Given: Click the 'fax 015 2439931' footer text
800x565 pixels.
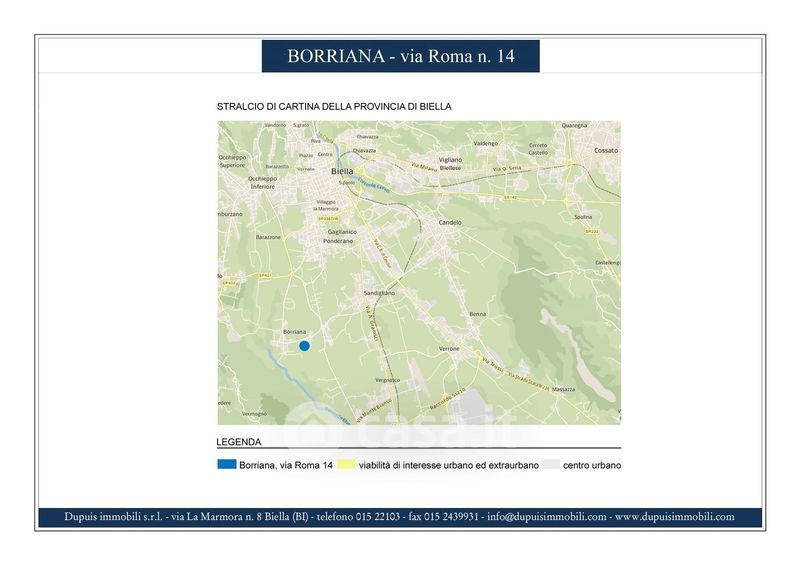Looking at the screenshot, I should tap(443, 517).
